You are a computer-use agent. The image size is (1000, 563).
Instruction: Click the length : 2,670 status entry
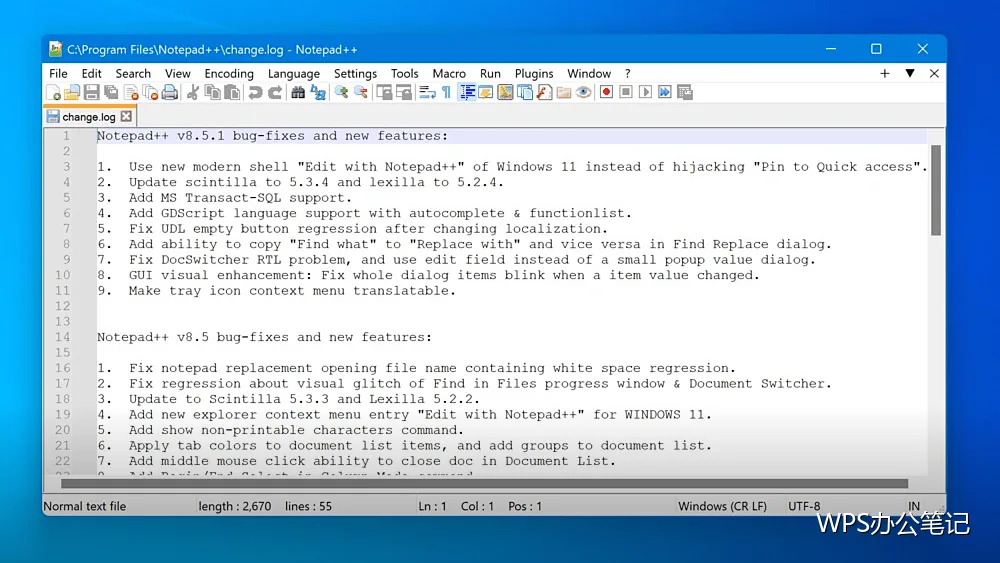235,506
